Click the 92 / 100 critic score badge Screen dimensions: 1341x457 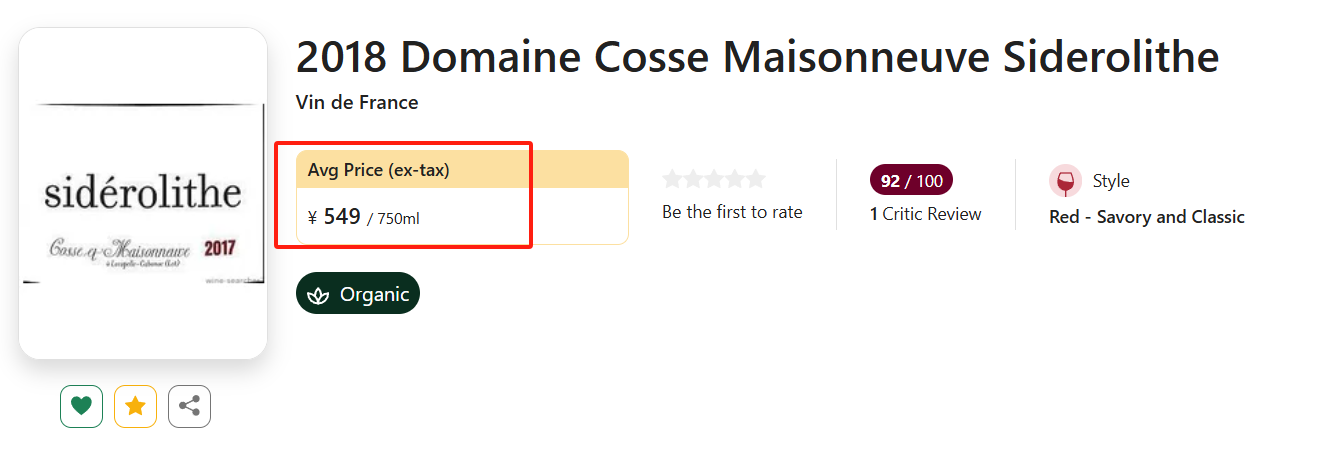(x=911, y=181)
